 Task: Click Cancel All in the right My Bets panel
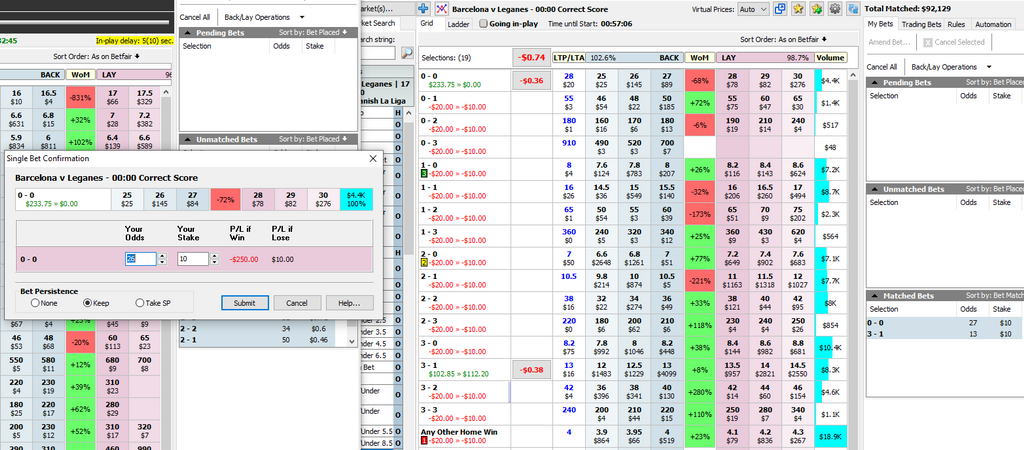click(881, 67)
